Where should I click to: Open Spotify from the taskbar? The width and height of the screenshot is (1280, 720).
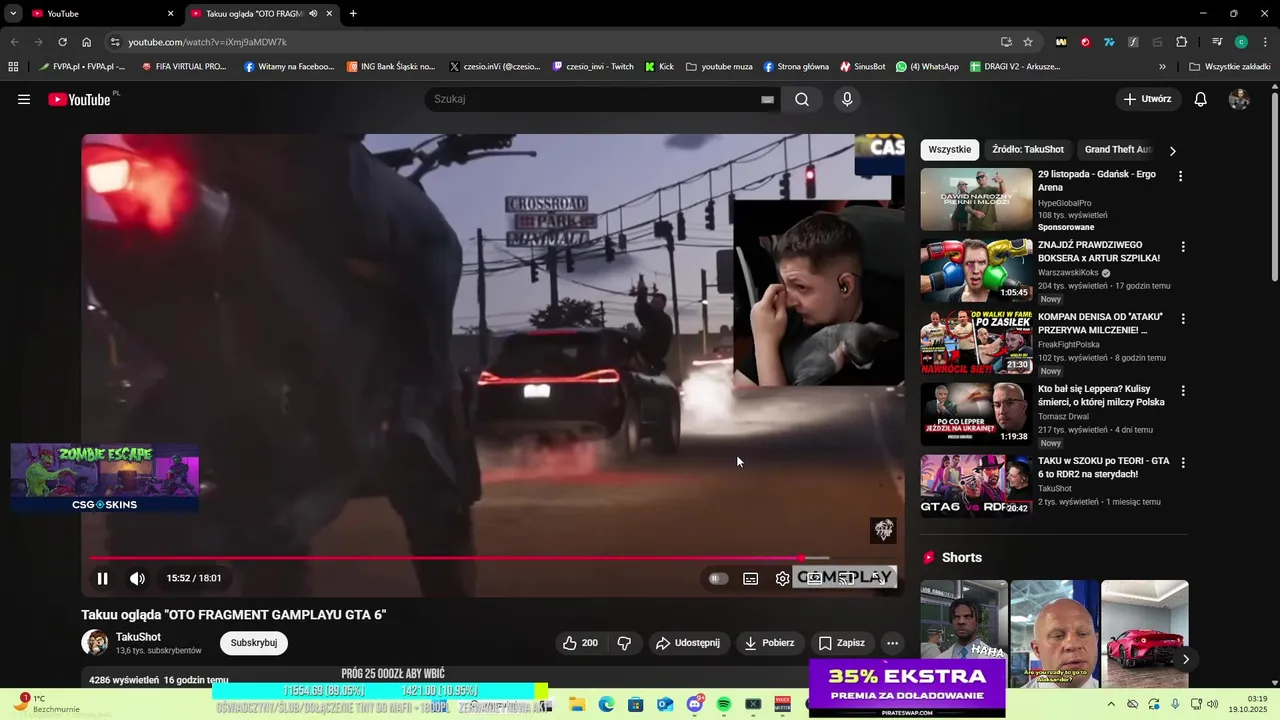click(x=724, y=704)
